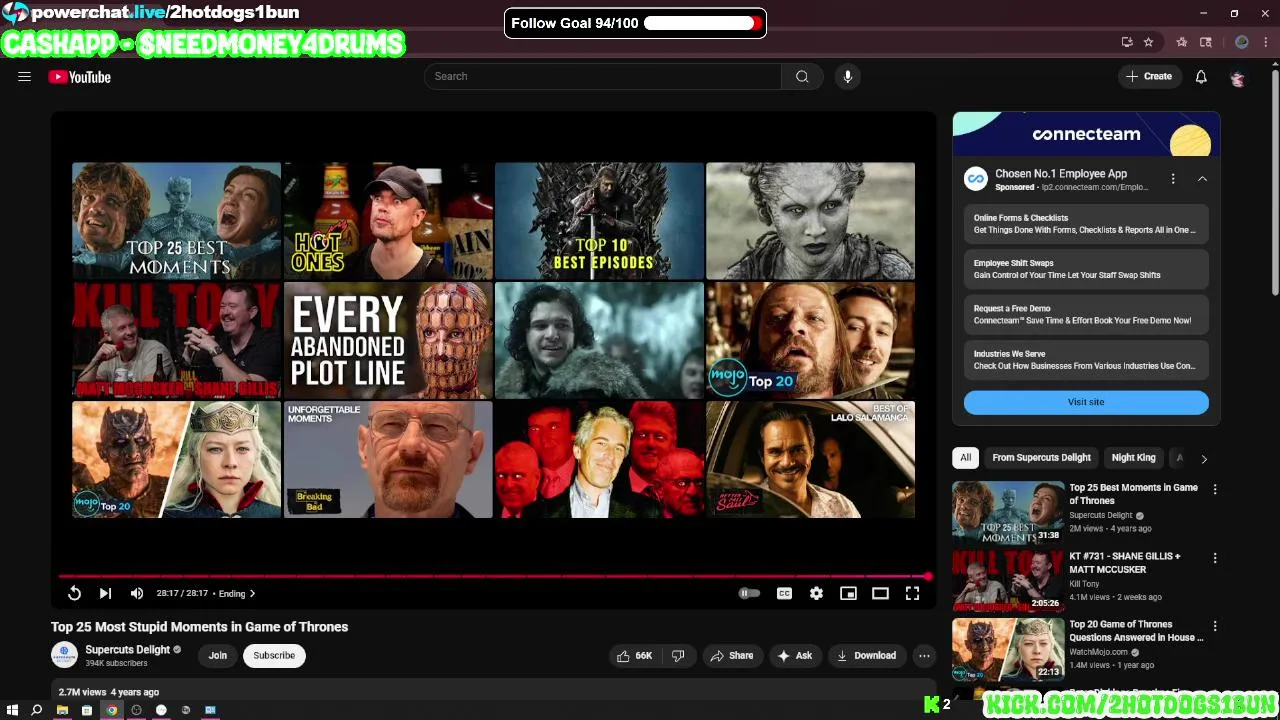Viewport: 1280px width, 720px height.
Task: Toggle theater mode view
Action: (880, 593)
